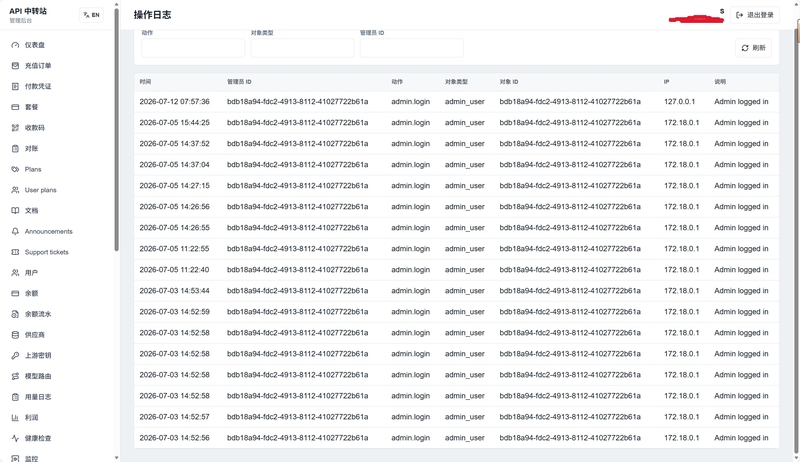800x462 pixels.
Task: Click the 收款码 QR code icon
Action: point(15,128)
